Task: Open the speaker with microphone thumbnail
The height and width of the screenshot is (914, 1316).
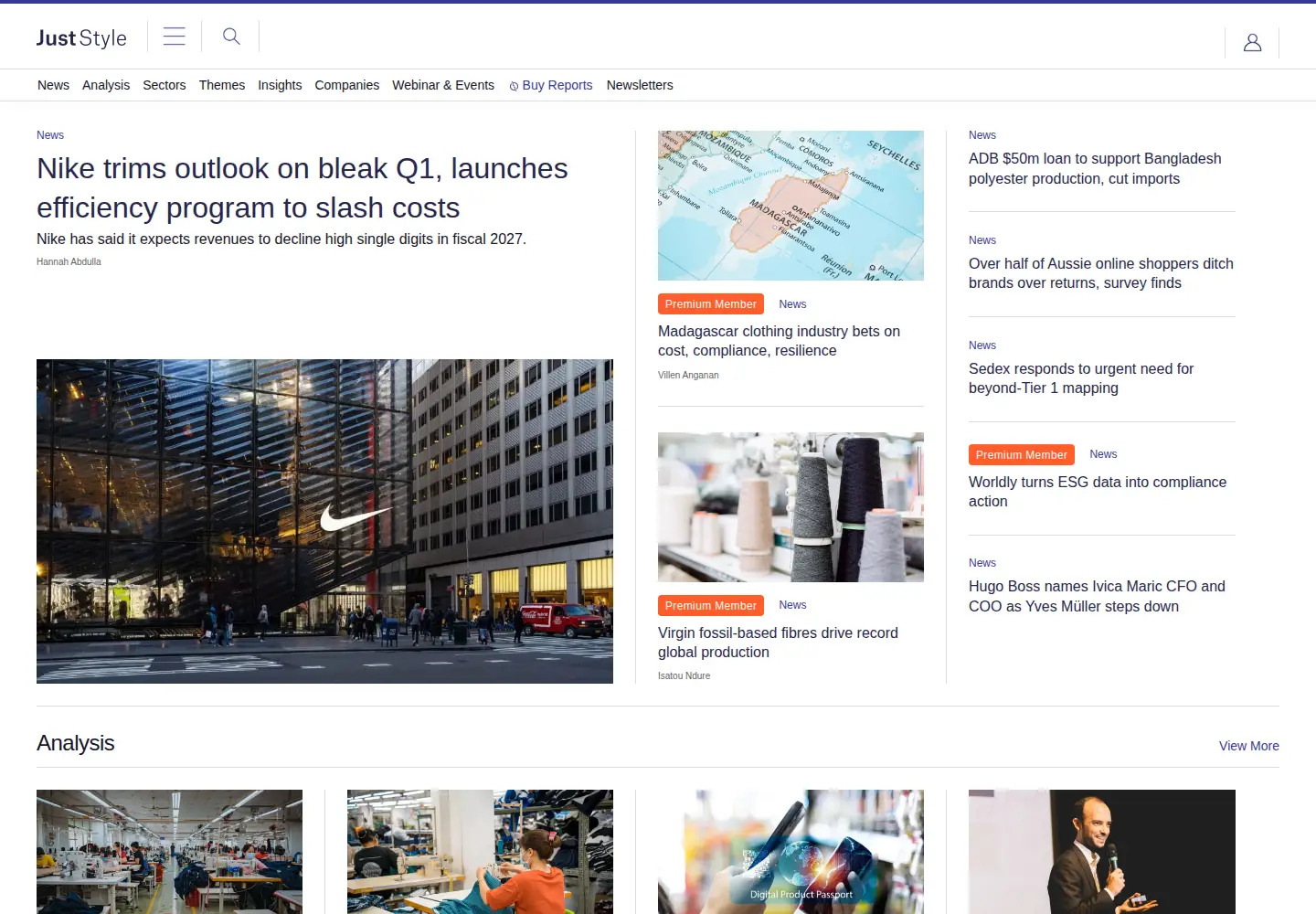Action: (x=1102, y=852)
